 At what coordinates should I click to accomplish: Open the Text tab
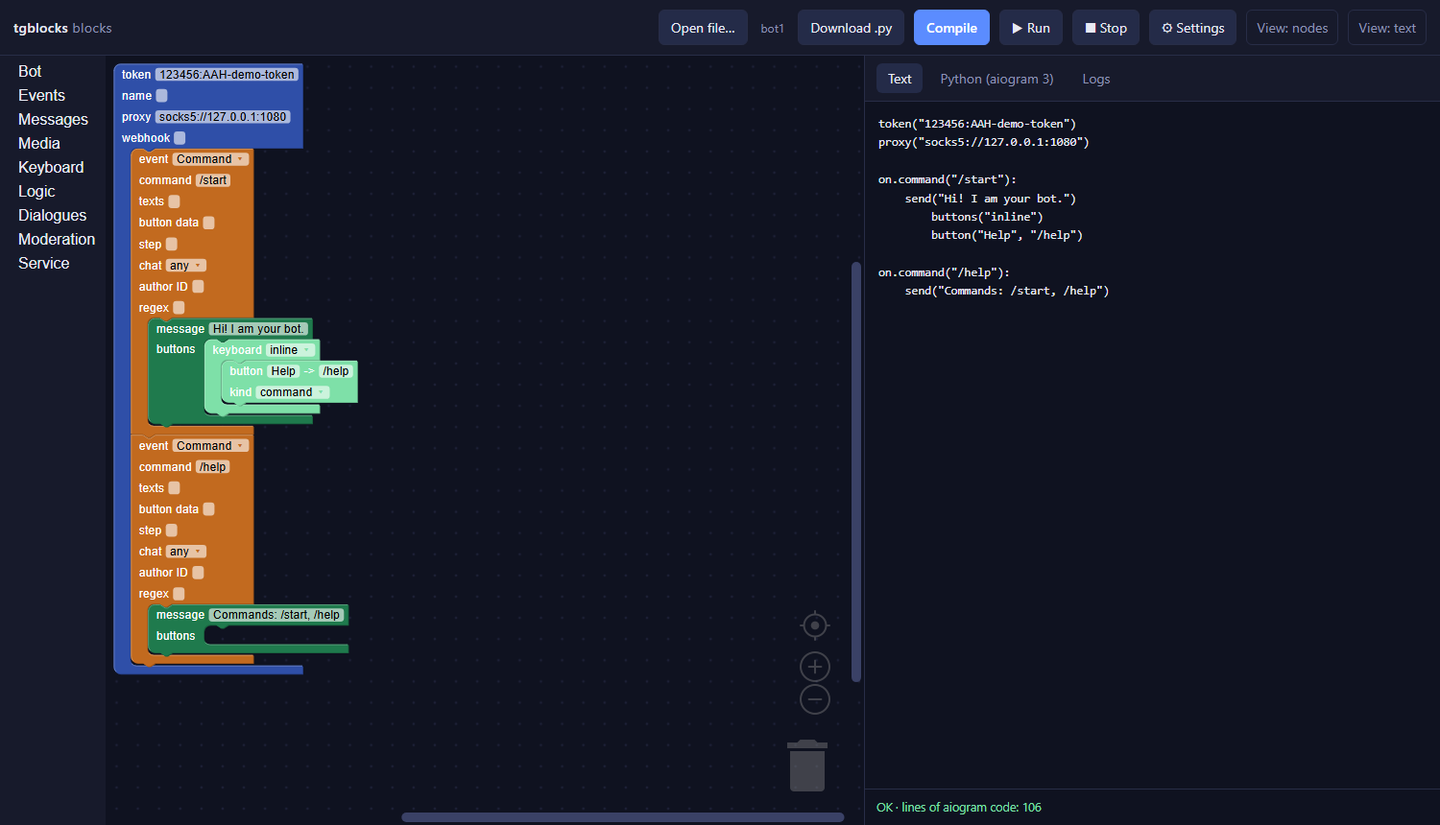(x=900, y=79)
